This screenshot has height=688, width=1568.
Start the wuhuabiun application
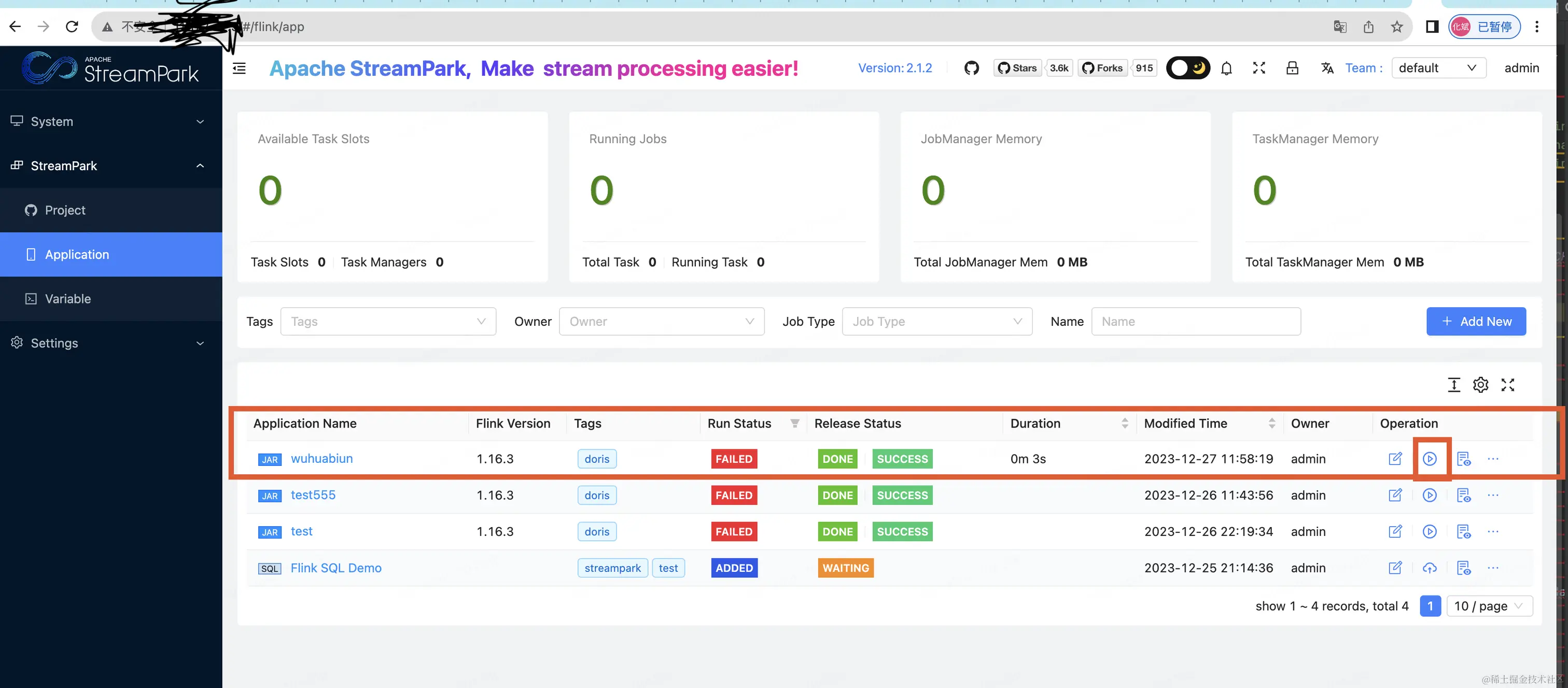(x=1429, y=459)
